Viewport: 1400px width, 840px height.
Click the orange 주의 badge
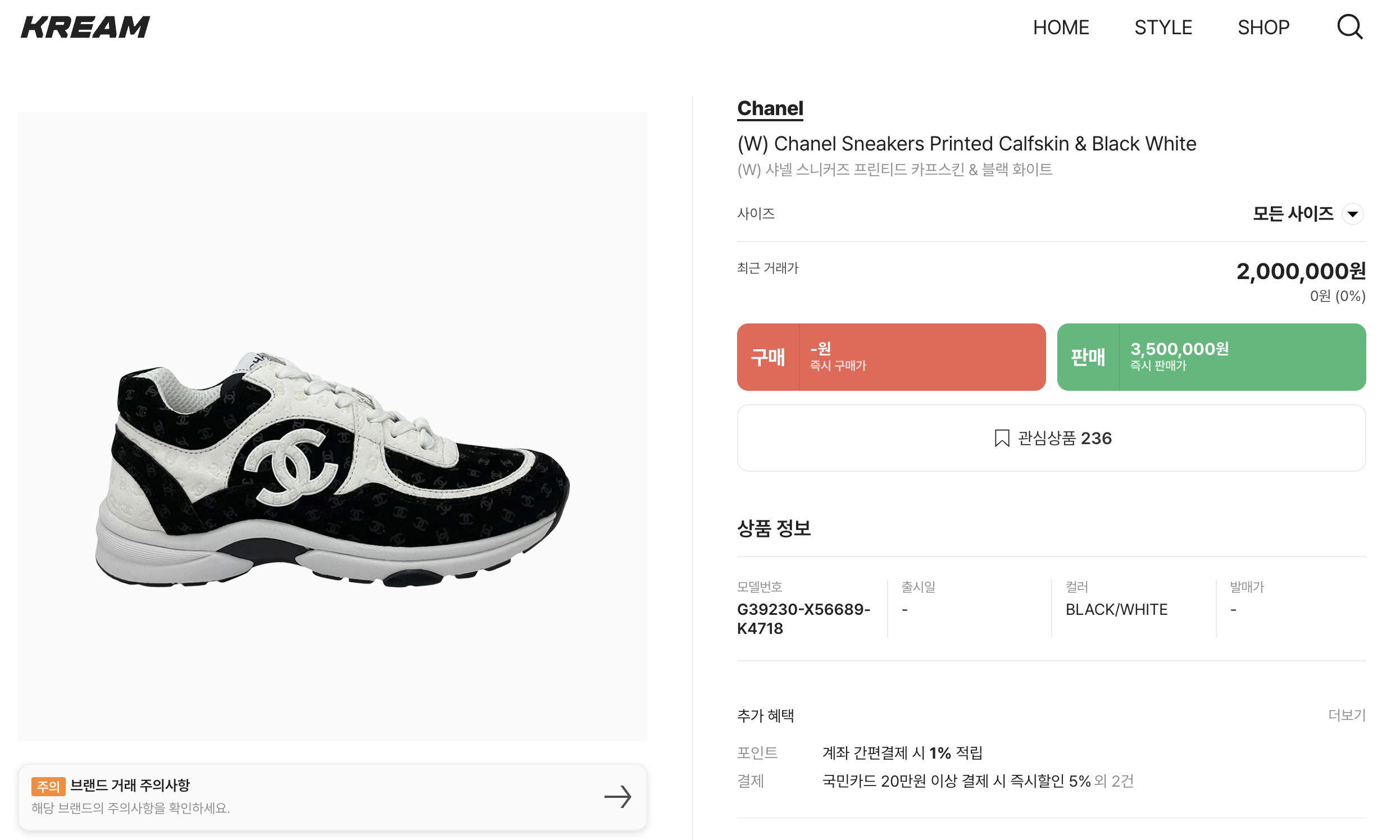tap(48, 786)
